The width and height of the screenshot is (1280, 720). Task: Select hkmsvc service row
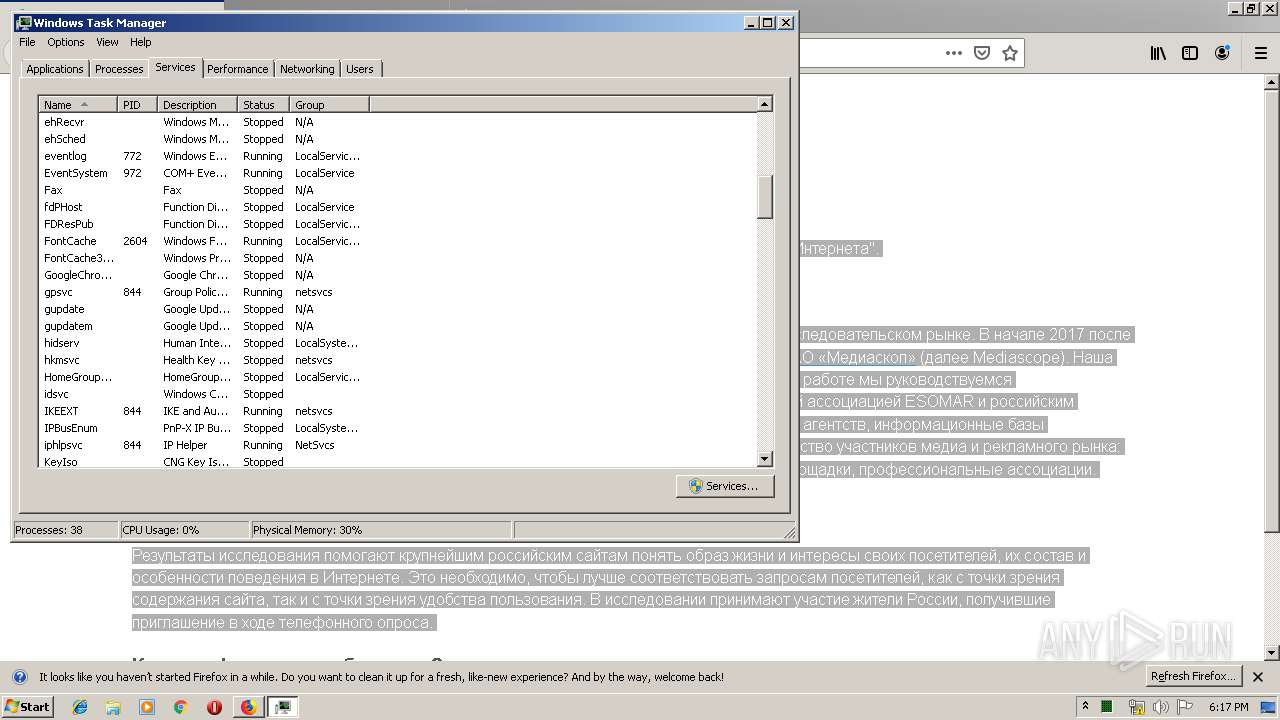tap(398, 360)
